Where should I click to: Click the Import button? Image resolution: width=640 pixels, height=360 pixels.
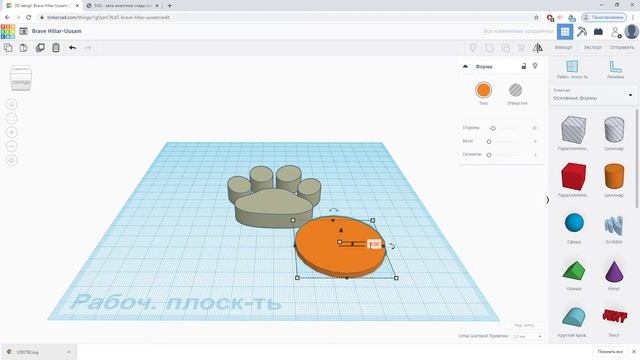tap(564, 48)
